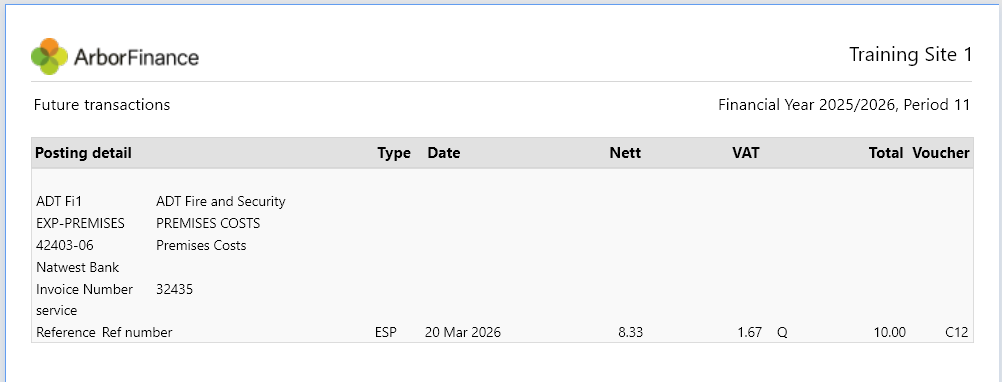The image size is (1002, 382).
Task: Click the VAT amount '1.67'
Action: tap(750, 332)
